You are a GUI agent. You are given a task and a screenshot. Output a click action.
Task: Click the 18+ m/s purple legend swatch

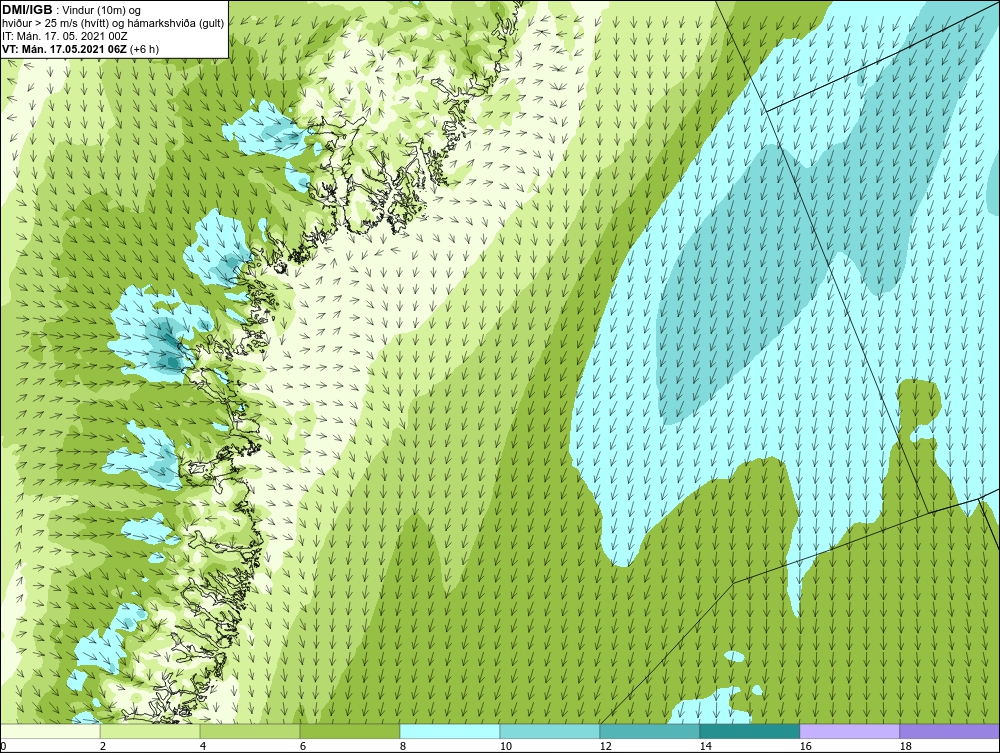point(949,731)
